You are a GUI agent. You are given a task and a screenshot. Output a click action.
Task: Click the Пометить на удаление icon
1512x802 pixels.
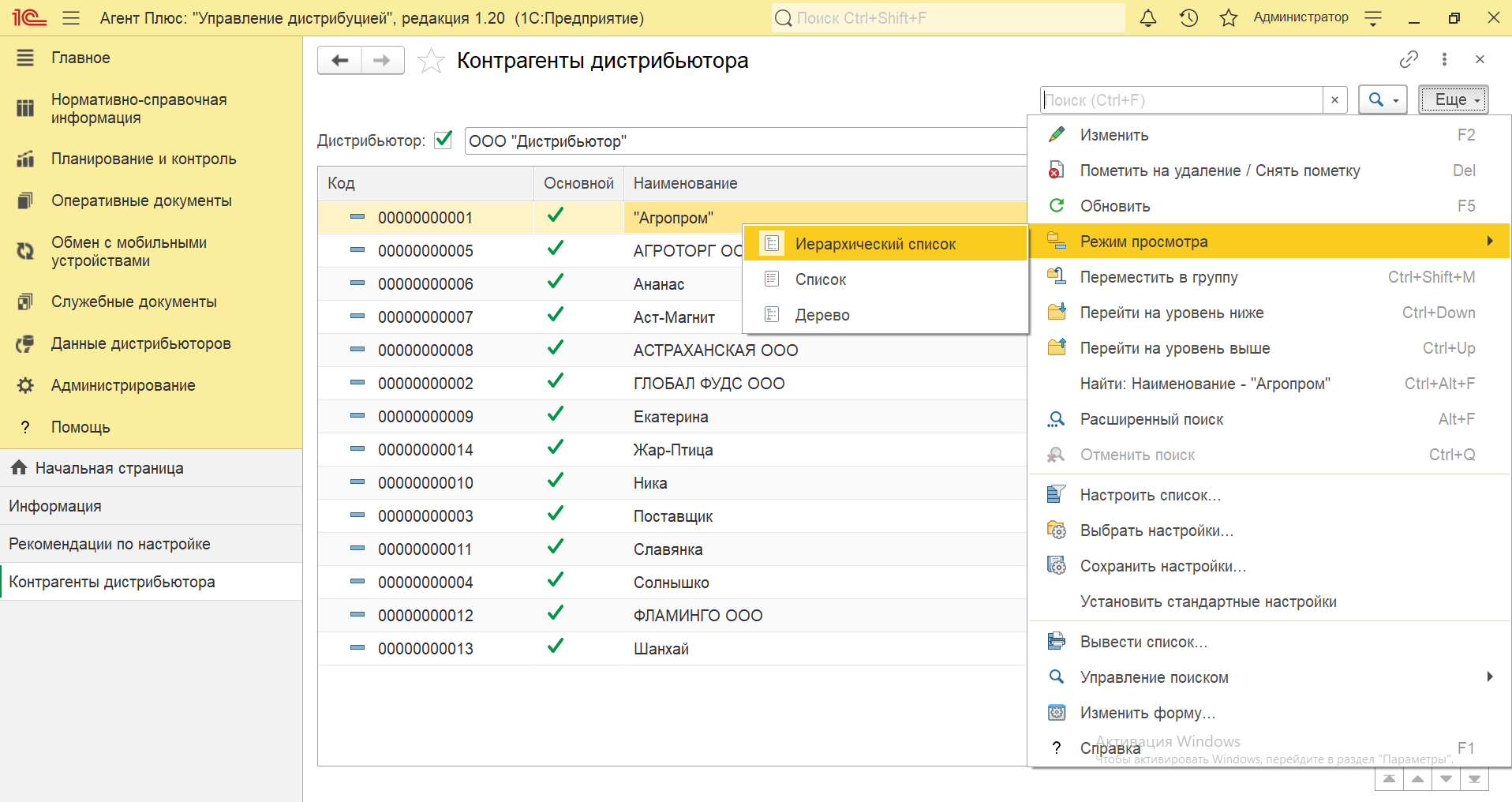[x=1056, y=171]
